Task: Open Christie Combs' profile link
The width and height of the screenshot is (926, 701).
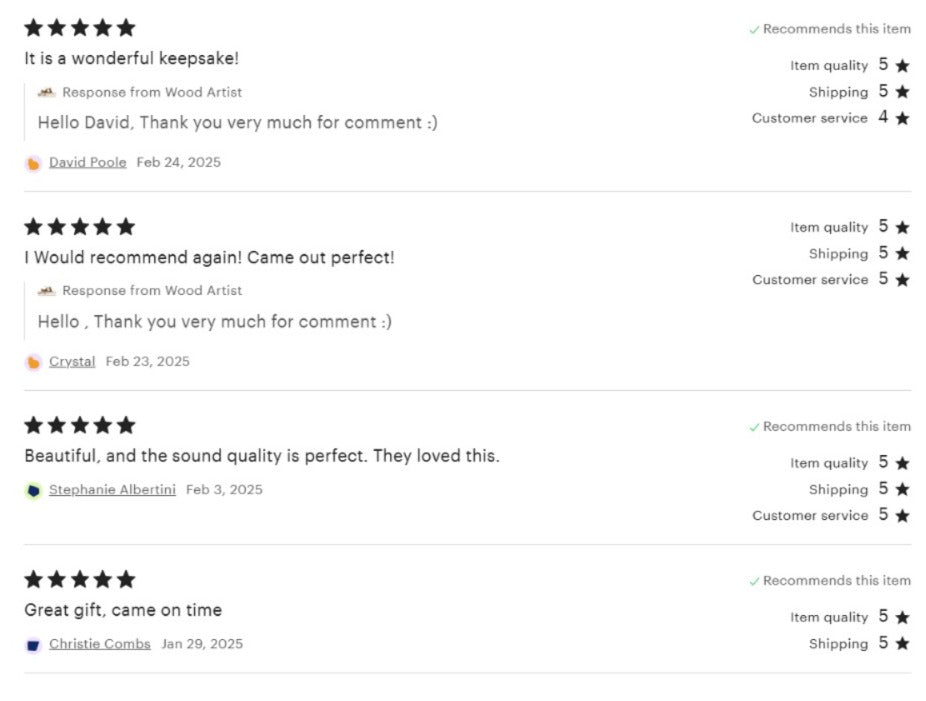Action: [x=100, y=644]
